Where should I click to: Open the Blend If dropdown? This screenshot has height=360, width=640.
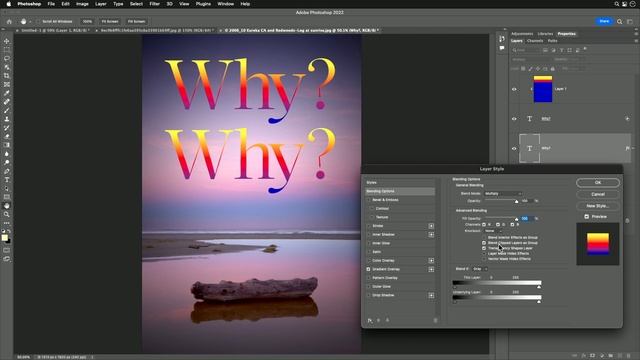coord(480,269)
